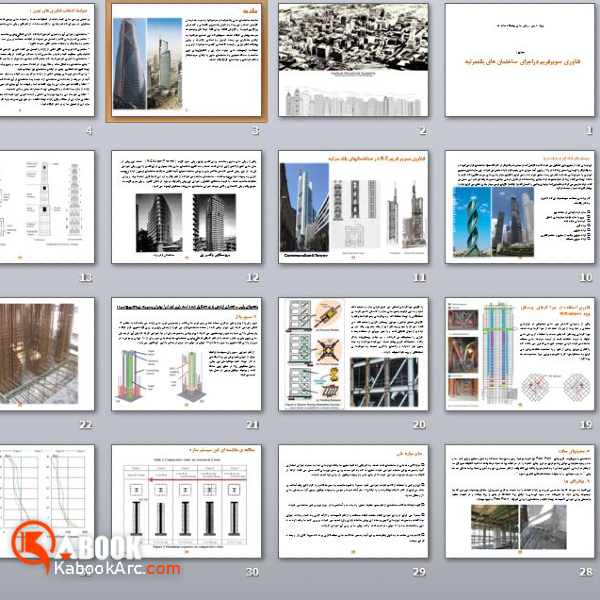Select slide 11 Commerzbank Tower thumbnail
This screenshot has width=600, height=600.
353,207
